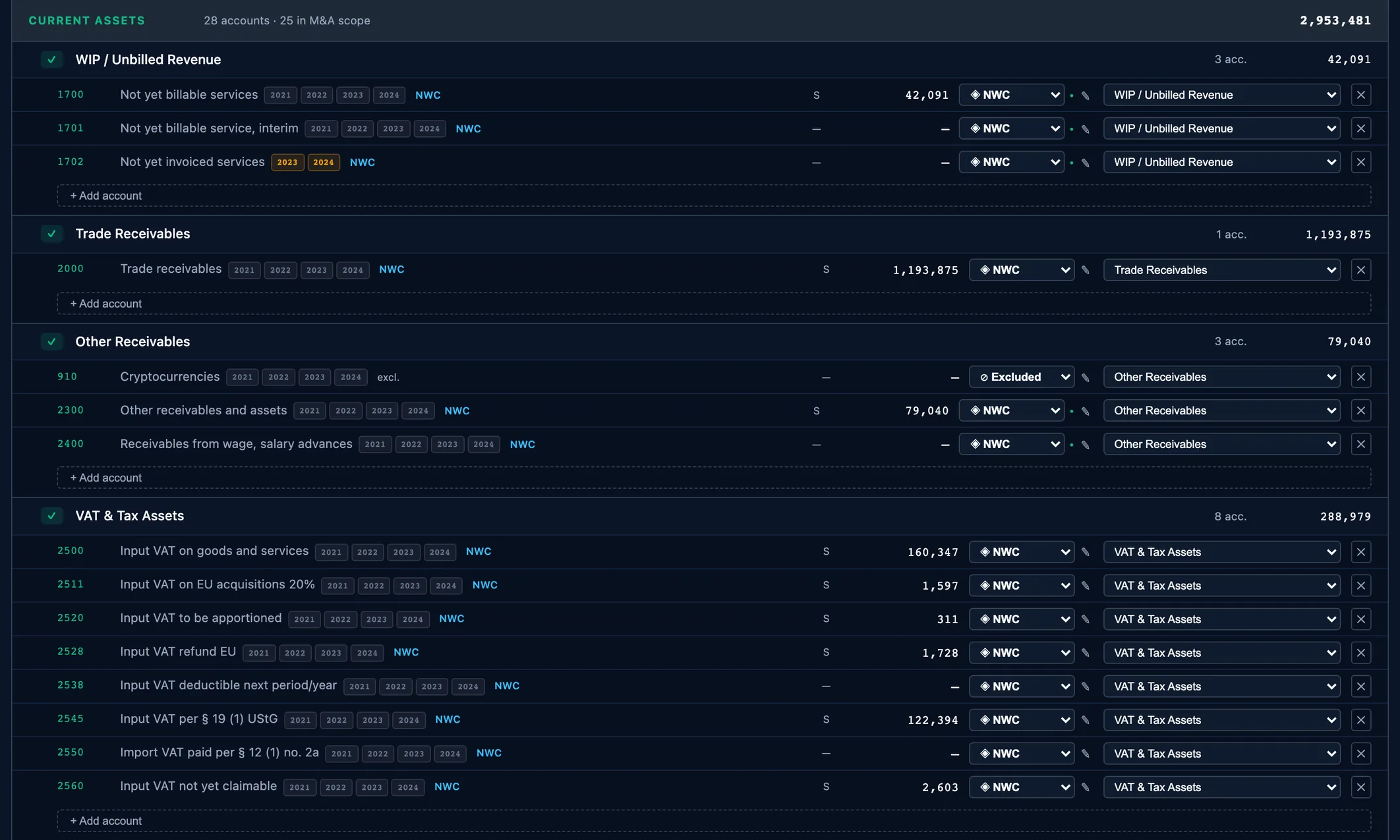1400x840 pixels.
Task: Remove Not yet invoiced services with X
Action: coord(1361,162)
